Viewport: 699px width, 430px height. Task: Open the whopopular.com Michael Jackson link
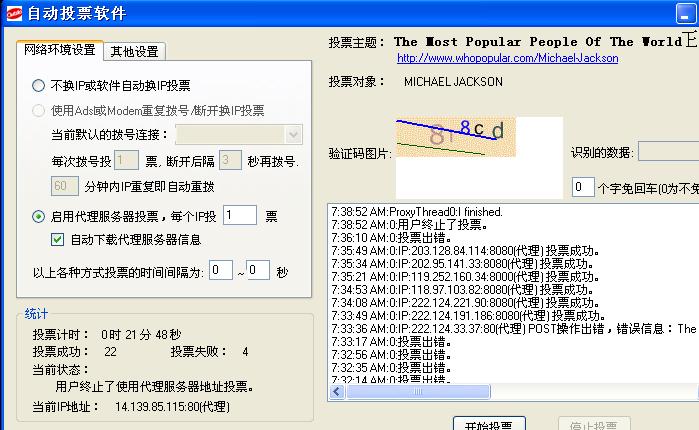507,59
